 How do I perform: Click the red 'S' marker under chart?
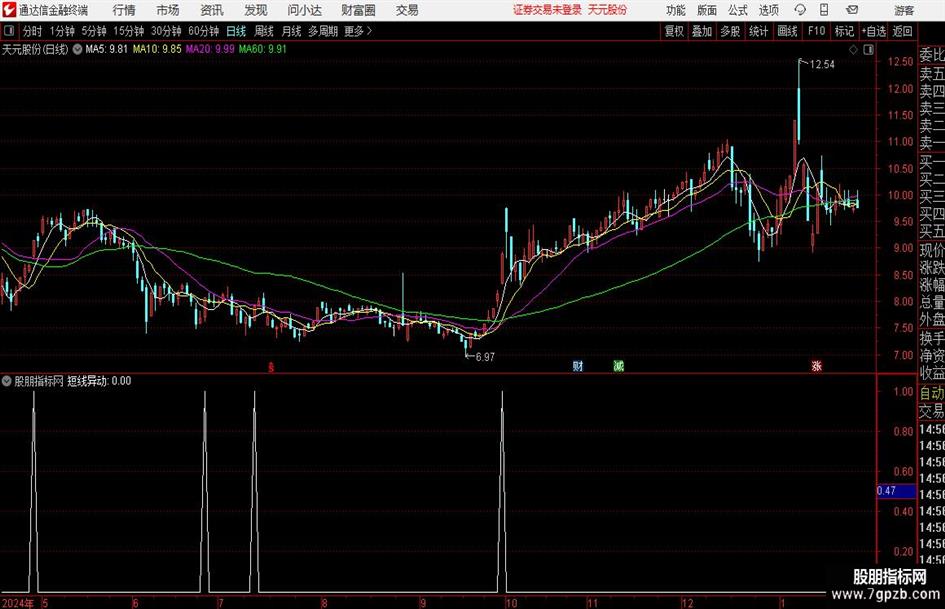[271, 367]
